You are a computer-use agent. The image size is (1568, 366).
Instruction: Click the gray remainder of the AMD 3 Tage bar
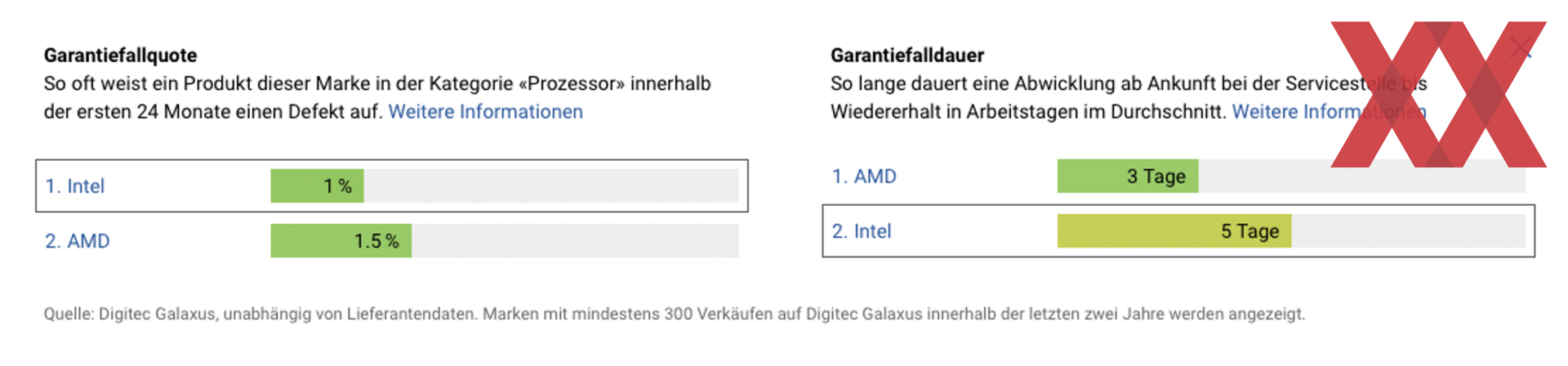pos(1361,176)
